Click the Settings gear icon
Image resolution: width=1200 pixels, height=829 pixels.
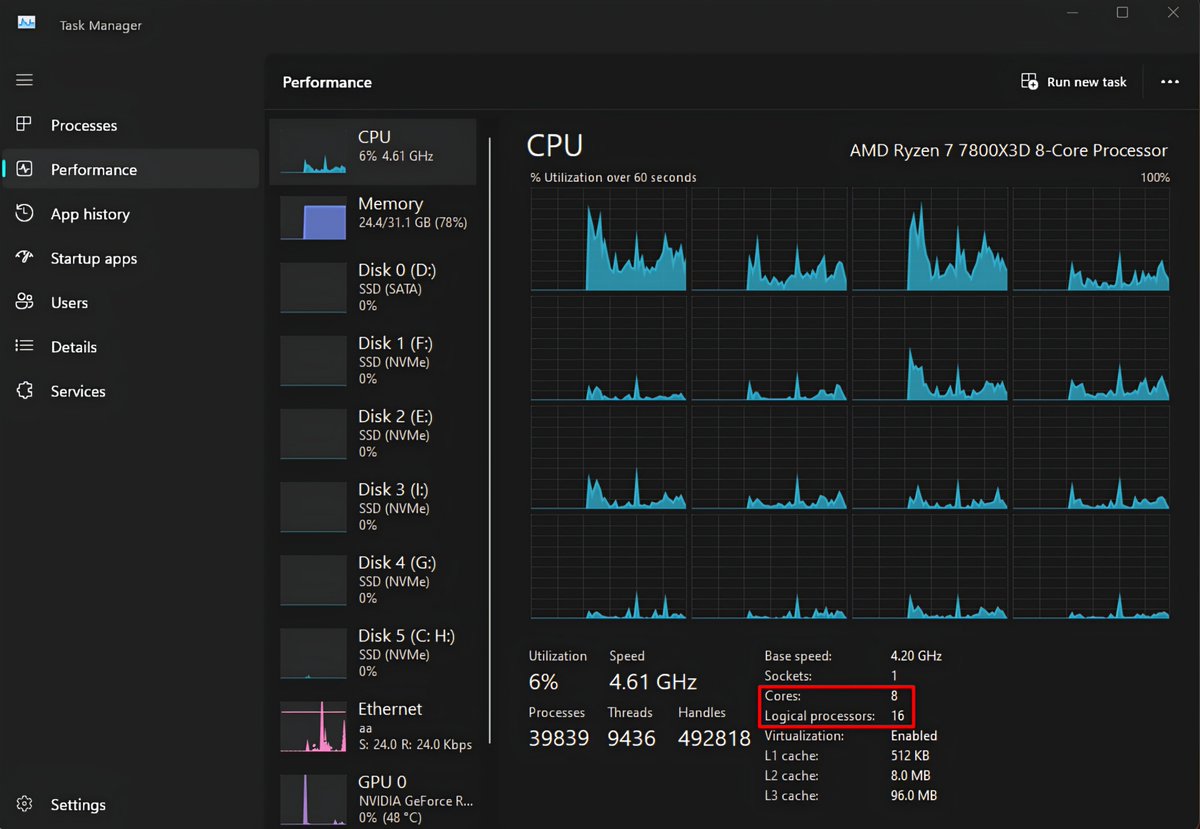pos(25,804)
